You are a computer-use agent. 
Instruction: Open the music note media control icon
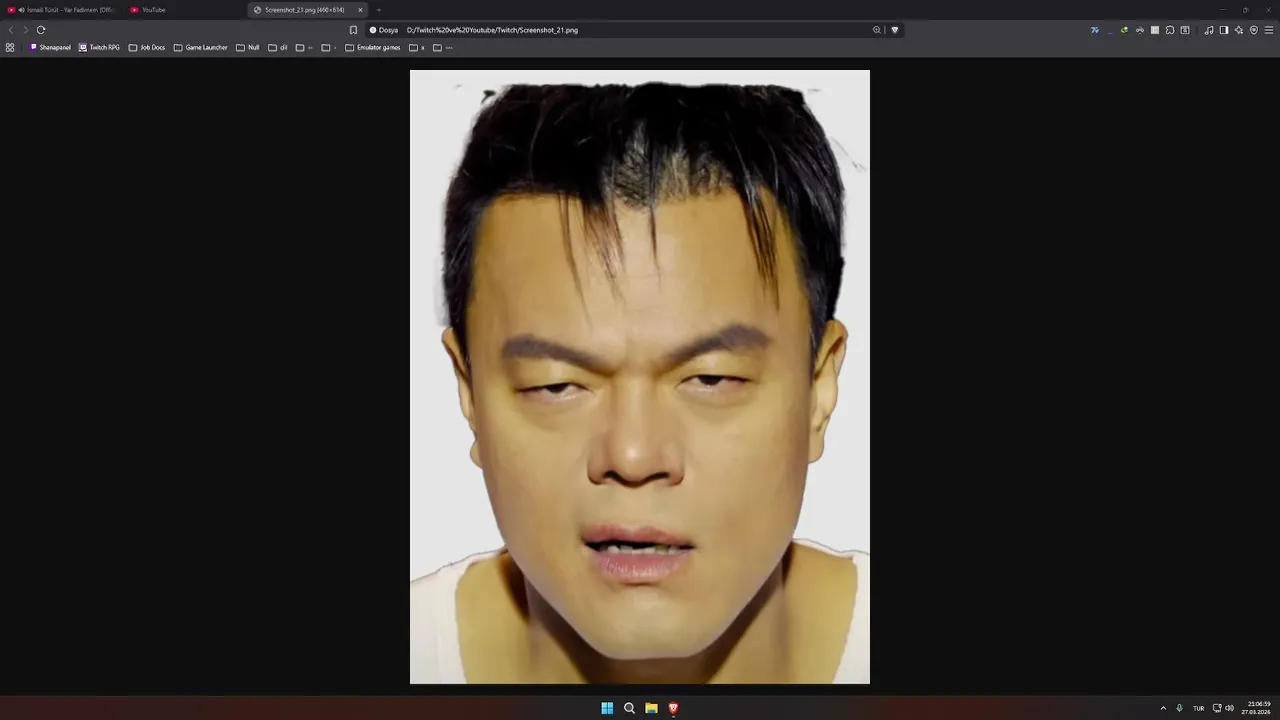coord(1209,30)
